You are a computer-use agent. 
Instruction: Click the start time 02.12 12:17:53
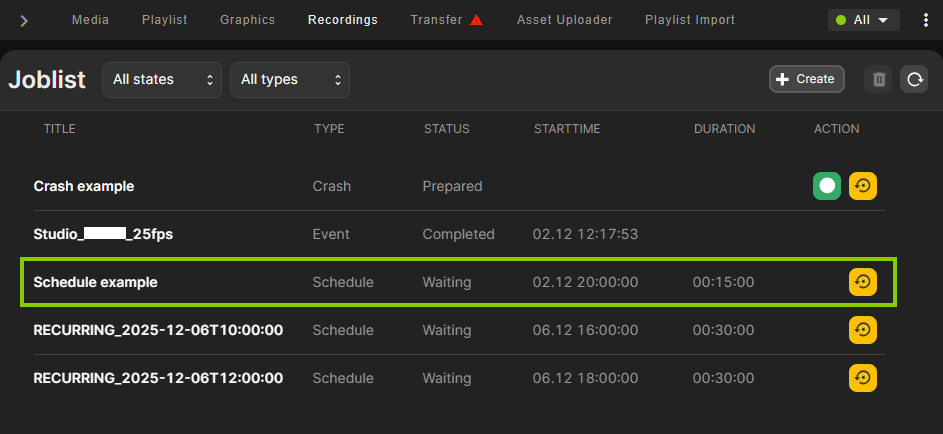pyautogui.click(x=585, y=234)
